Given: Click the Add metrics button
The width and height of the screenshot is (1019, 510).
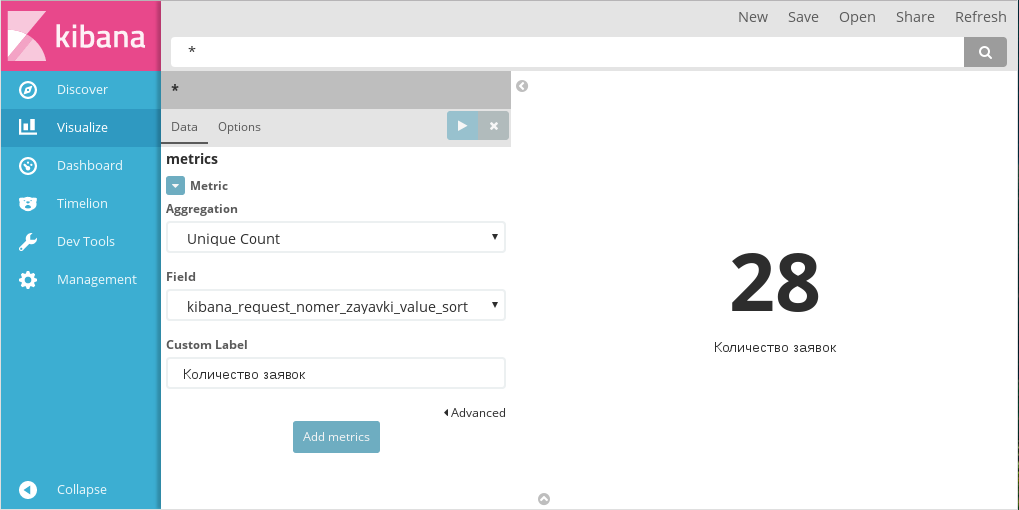Looking at the screenshot, I should pyautogui.click(x=336, y=437).
